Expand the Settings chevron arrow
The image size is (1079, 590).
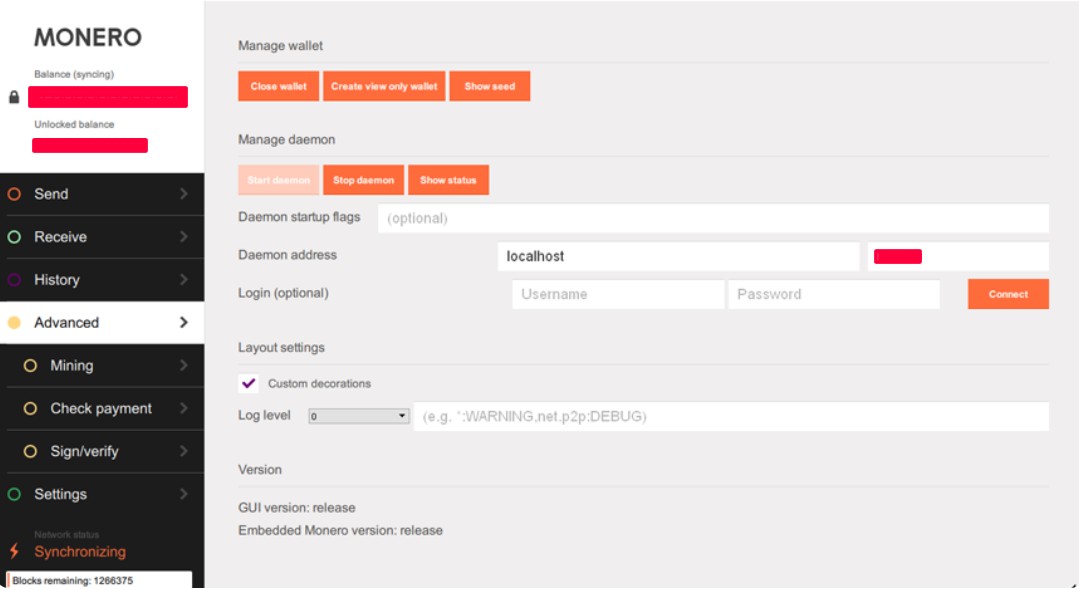click(x=184, y=494)
